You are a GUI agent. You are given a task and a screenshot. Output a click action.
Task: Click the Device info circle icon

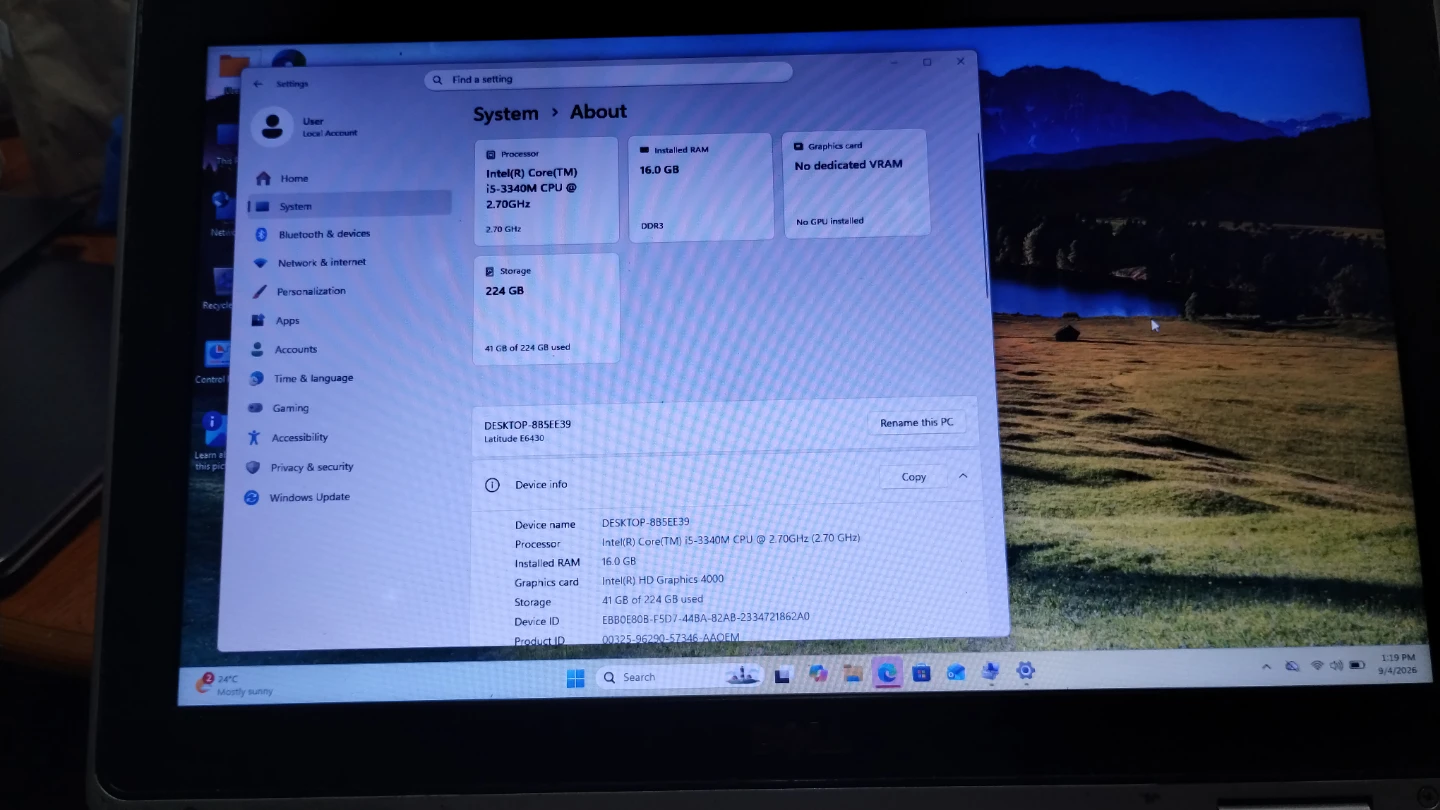tap(492, 485)
